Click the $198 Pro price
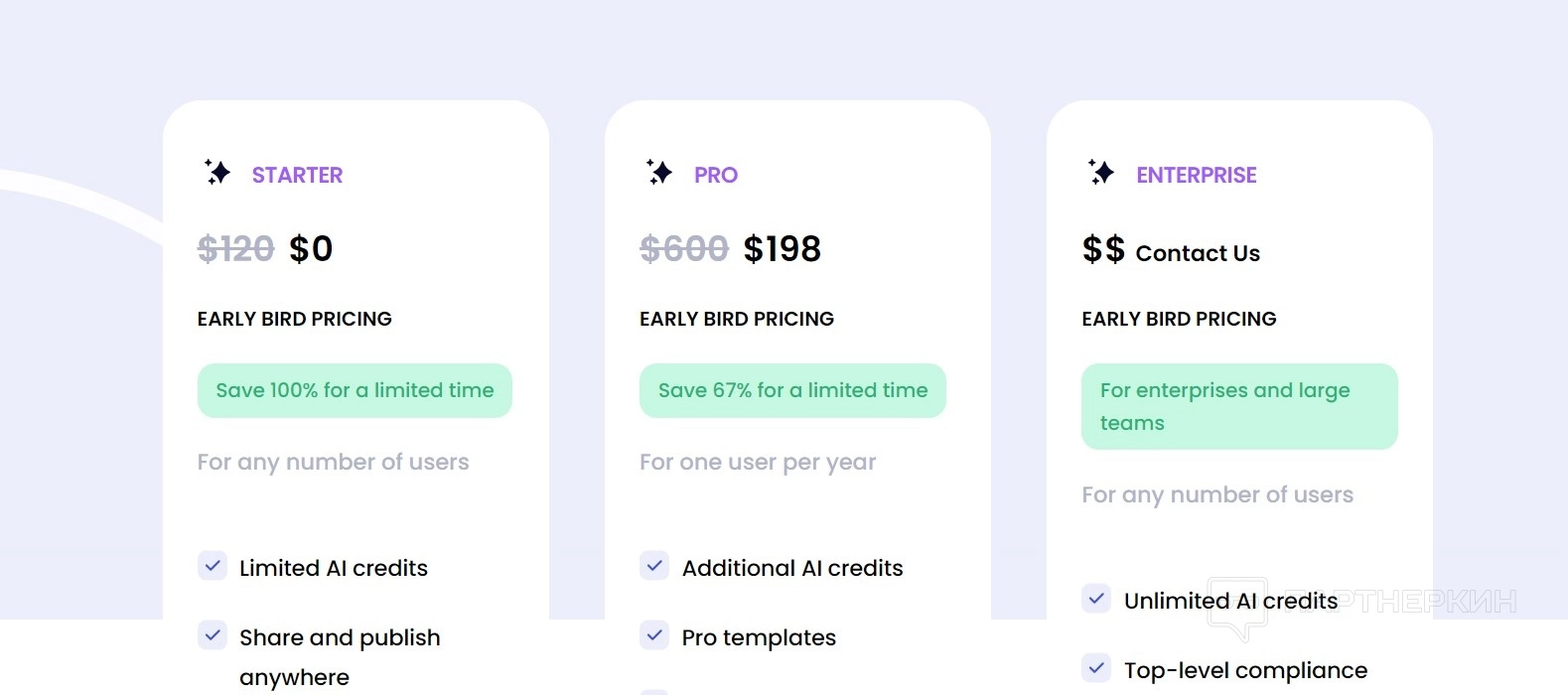The height and width of the screenshot is (695, 1568). pyautogui.click(x=783, y=248)
